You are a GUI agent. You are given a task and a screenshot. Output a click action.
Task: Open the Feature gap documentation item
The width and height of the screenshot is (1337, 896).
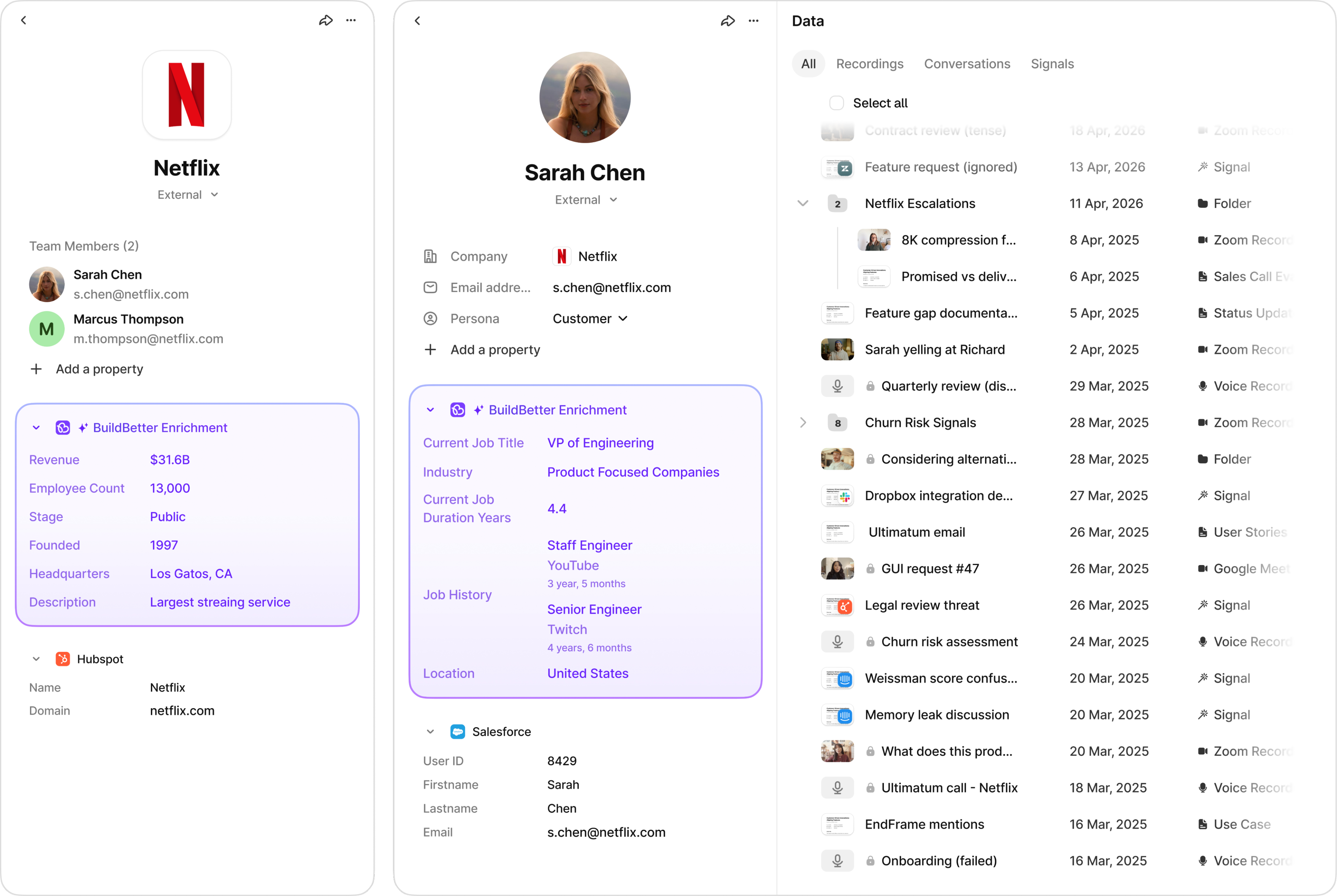click(940, 313)
